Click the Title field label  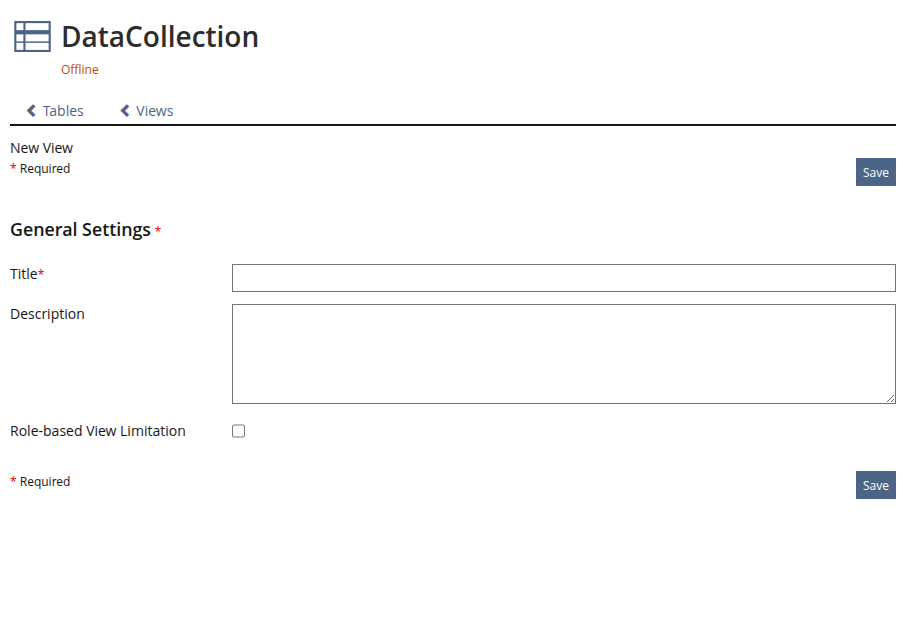click(24, 274)
